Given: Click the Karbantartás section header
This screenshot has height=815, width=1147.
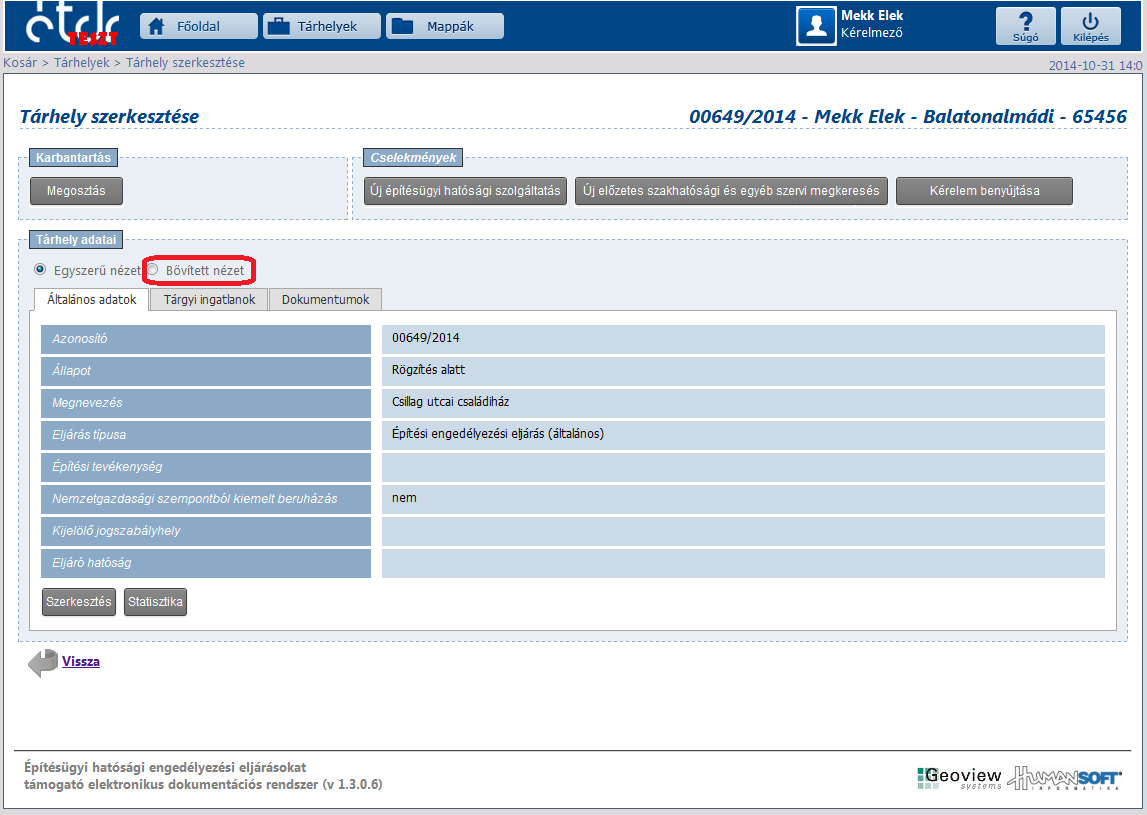Looking at the screenshot, I should click(73, 157).
